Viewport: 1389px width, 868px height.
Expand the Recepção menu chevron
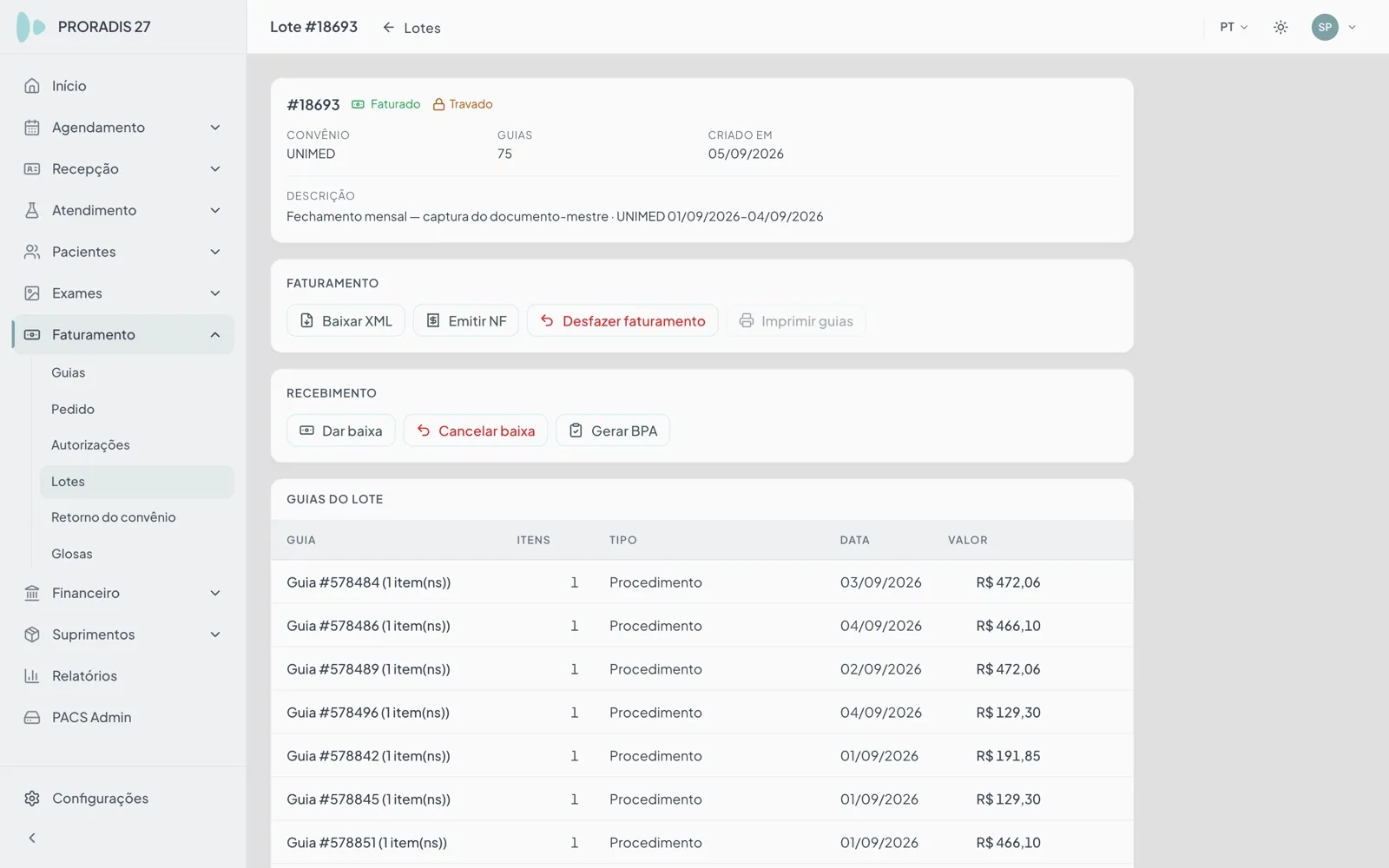(215, 169)
